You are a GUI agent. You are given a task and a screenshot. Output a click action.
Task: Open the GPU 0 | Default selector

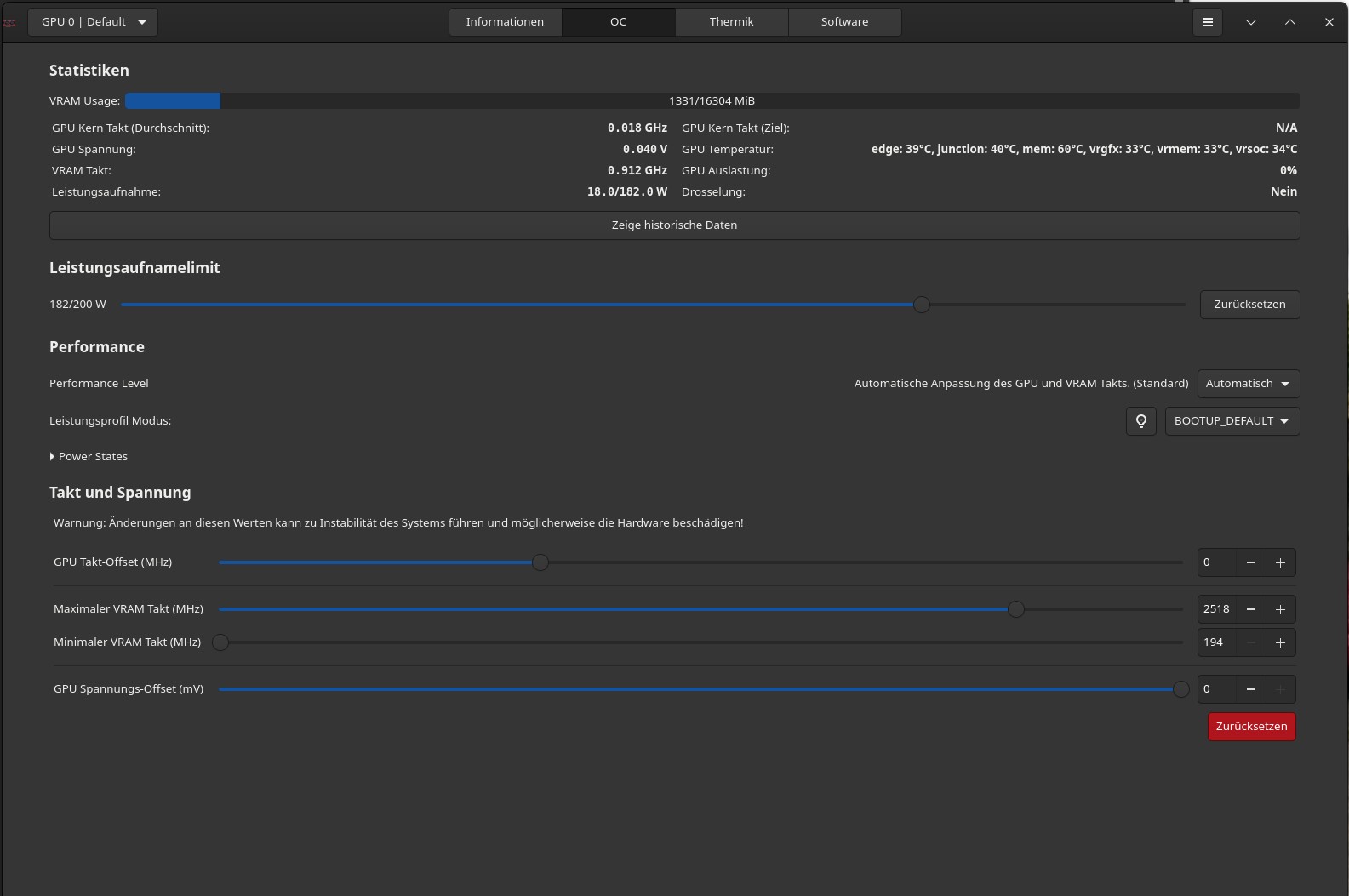(x=93, y=22)
